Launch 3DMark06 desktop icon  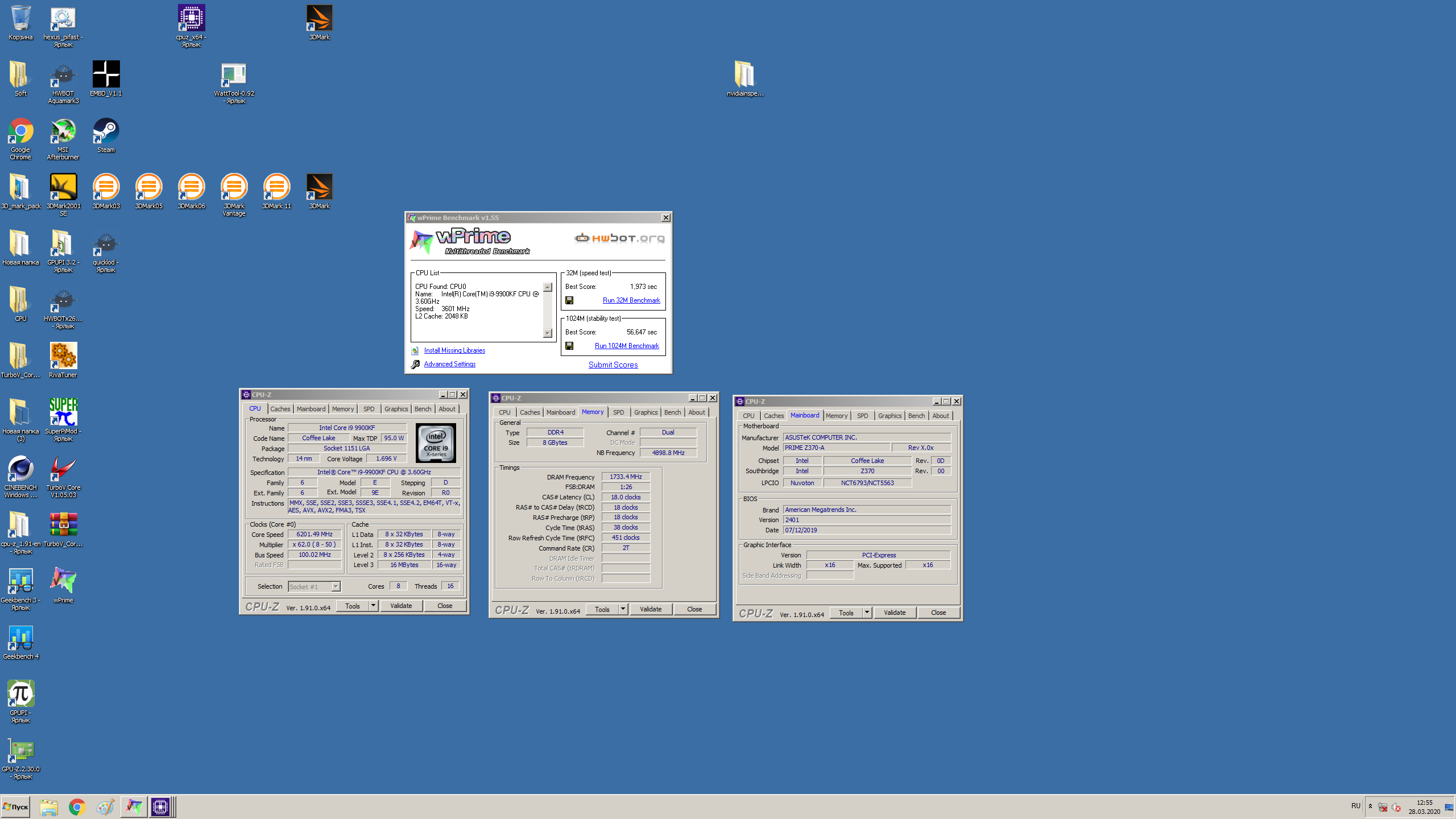click(x=191, y=191)
